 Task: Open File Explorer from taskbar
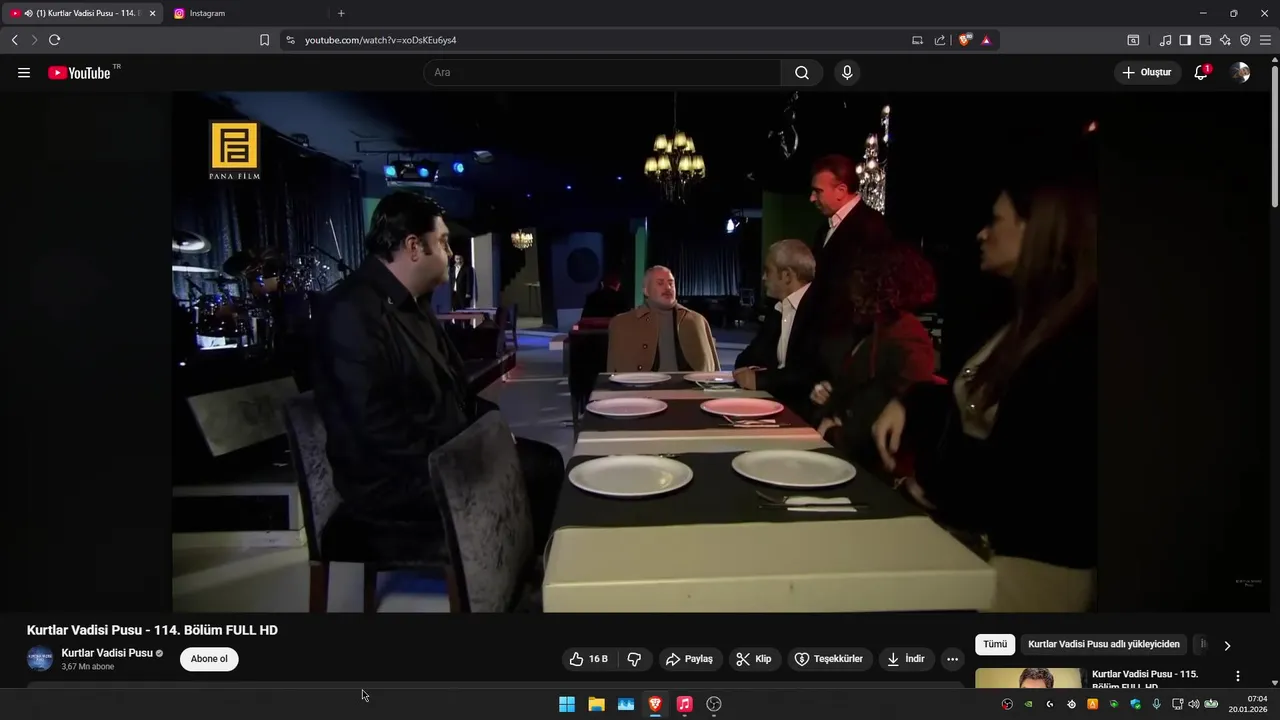click(x=596, y=704)
